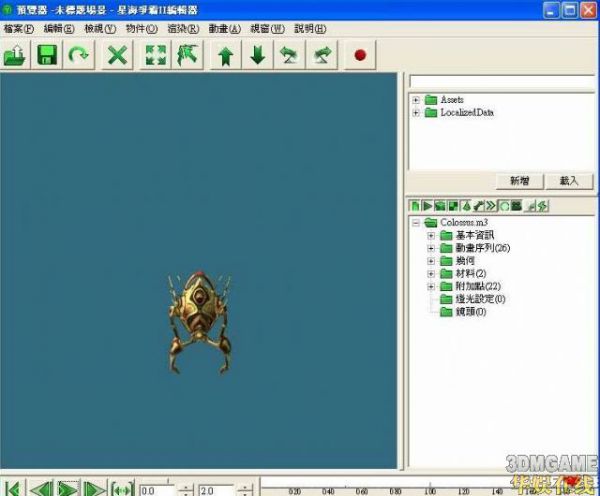Click the step backward playback button
The height and width of the screenshot is (496, 600).
(x=41, y=489)
